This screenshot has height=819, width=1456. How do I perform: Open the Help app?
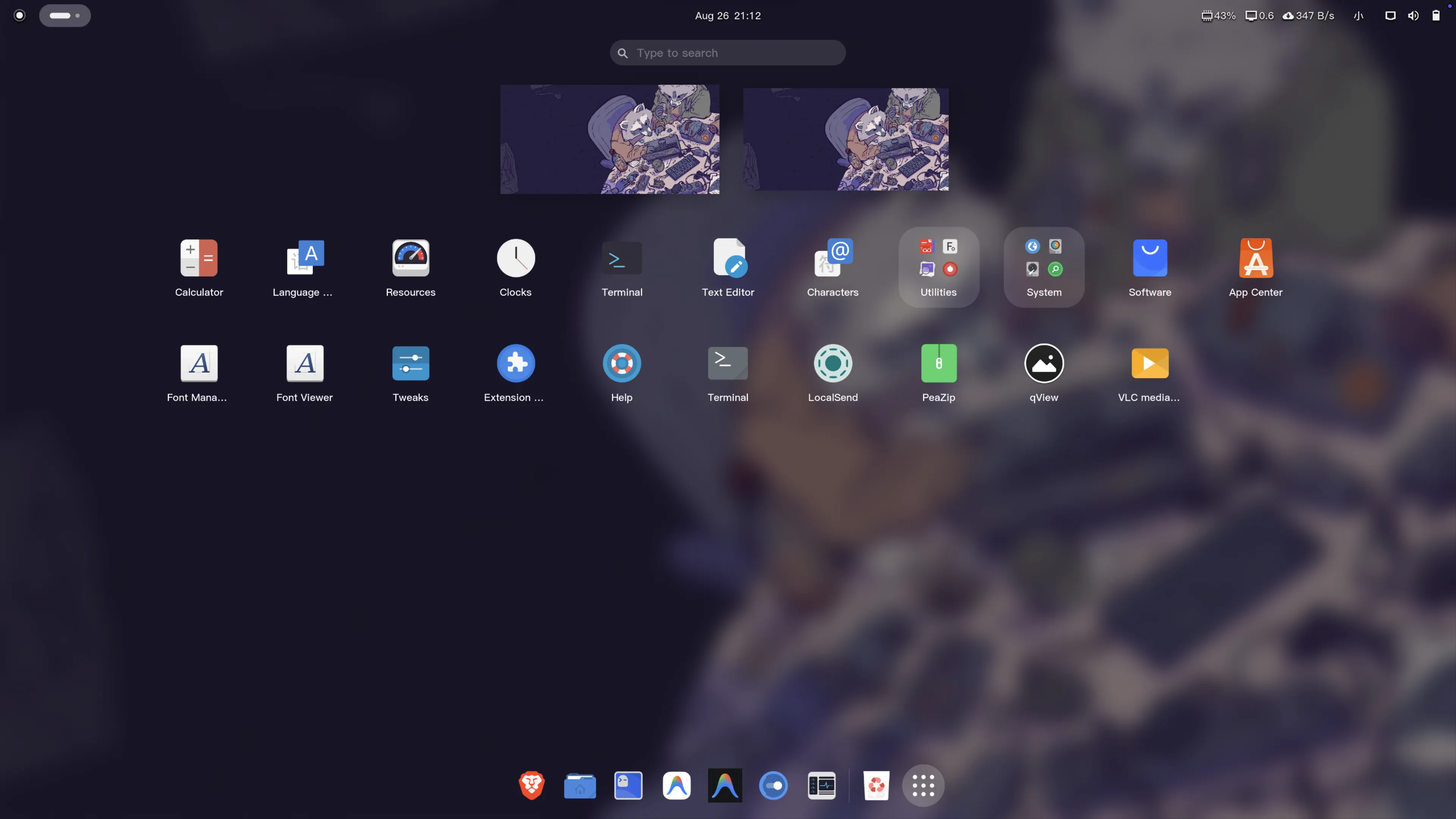622,363
